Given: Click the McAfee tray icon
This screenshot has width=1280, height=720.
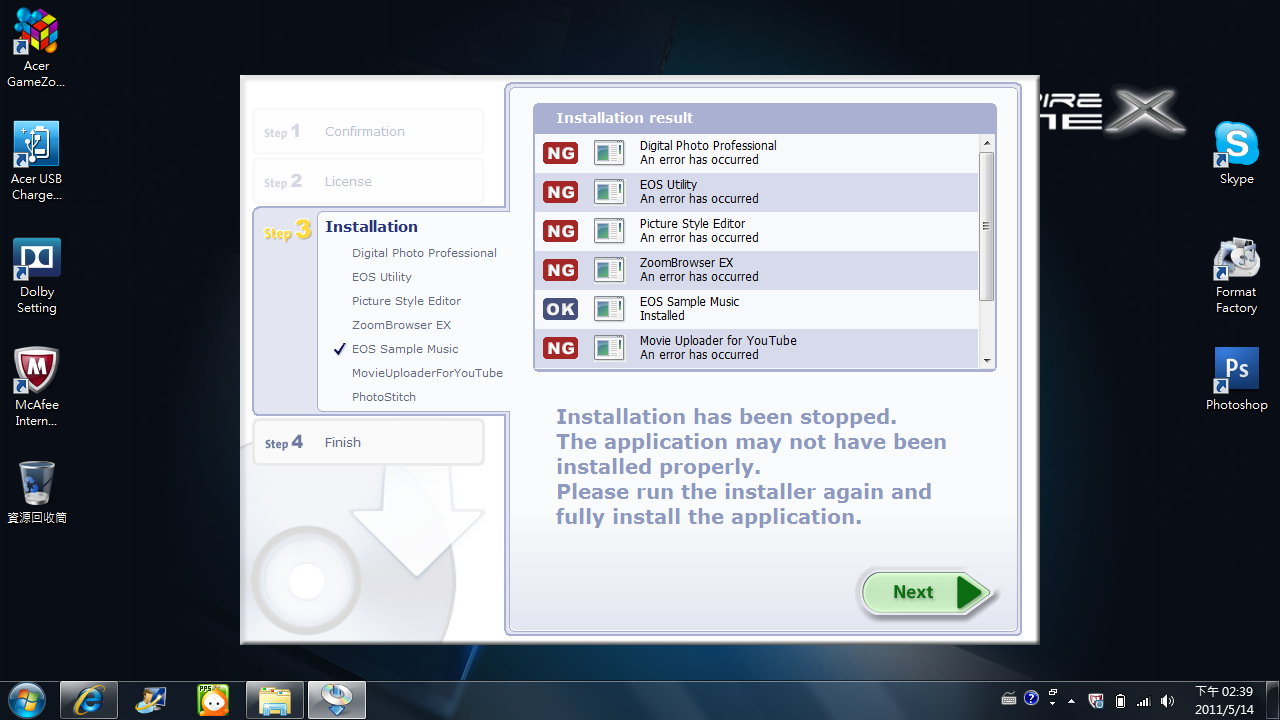Looking at the screenshot, I should click(1096, 700).
